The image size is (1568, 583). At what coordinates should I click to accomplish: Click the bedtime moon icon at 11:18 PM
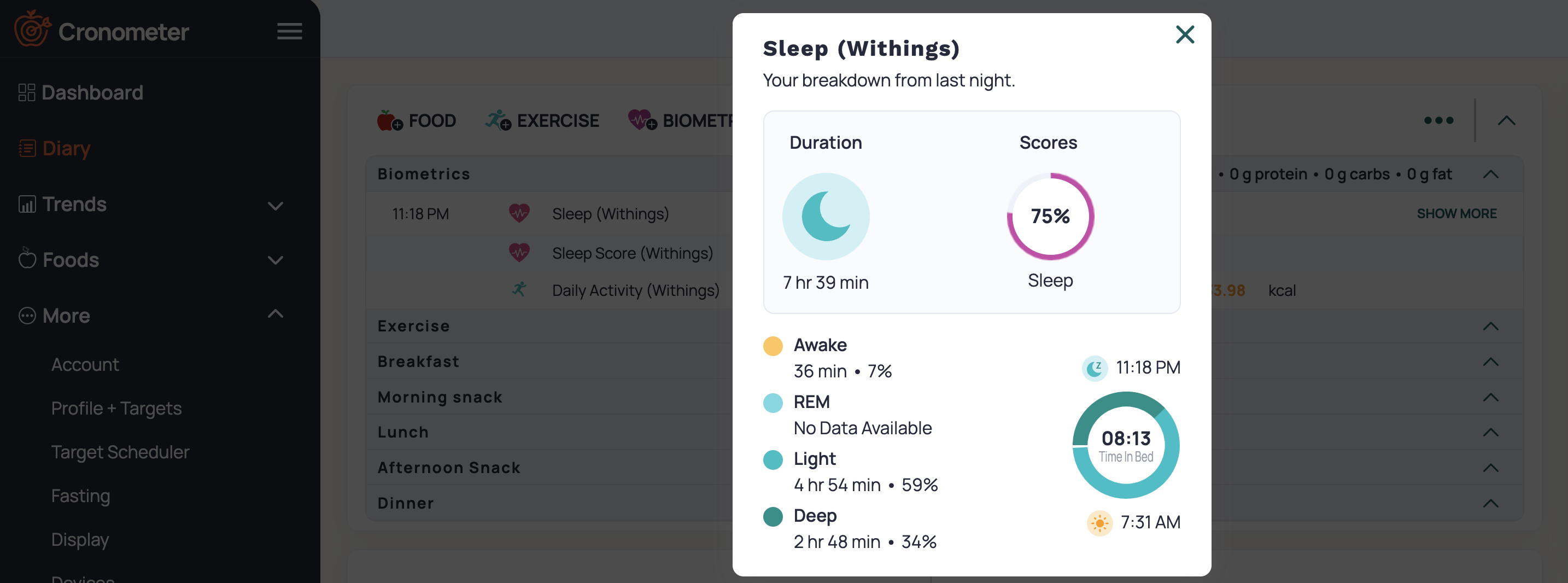[1095, 368]
